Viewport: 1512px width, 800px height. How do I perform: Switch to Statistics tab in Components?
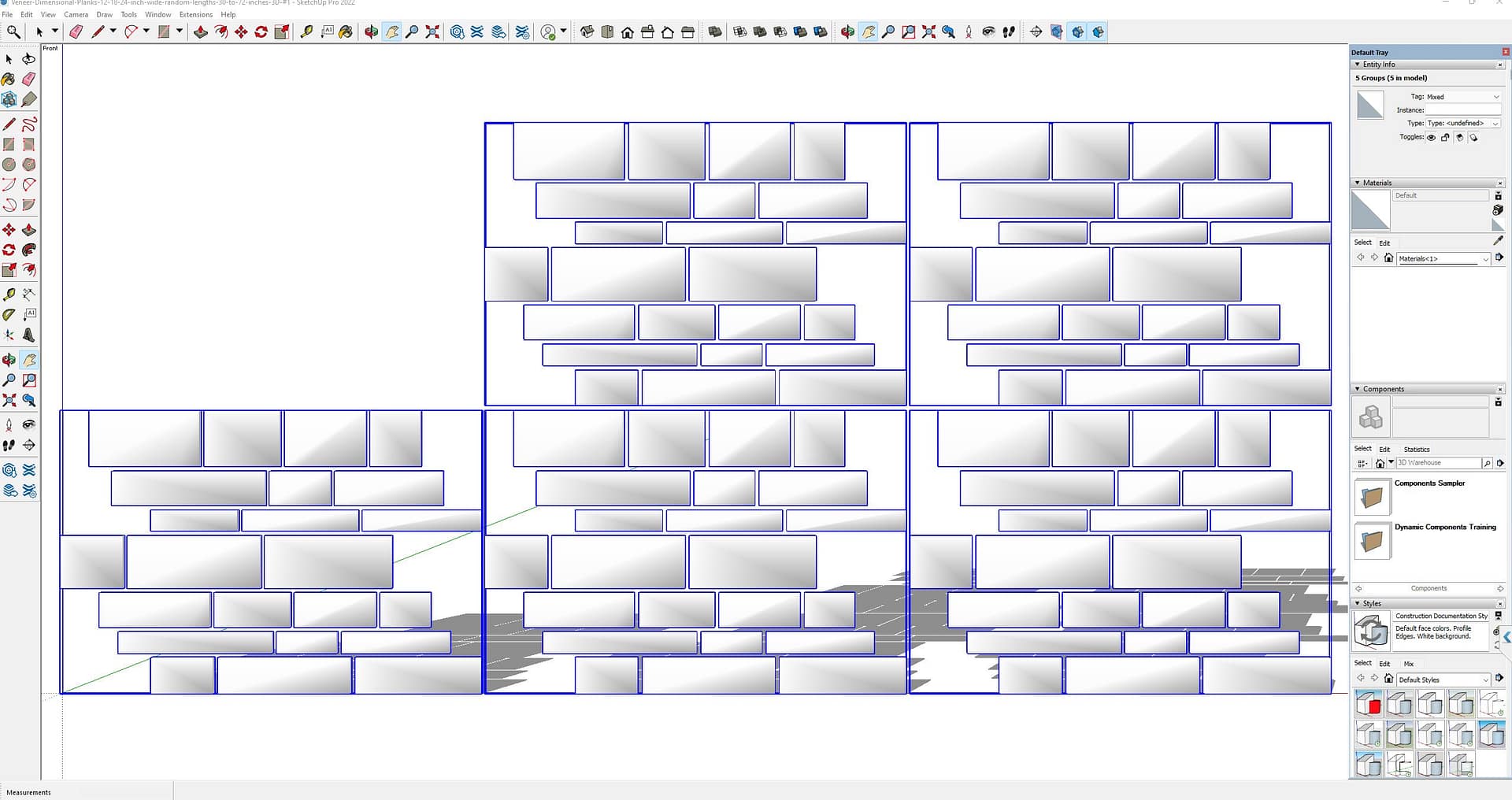pyautogui.click(x=1416, y=449)
